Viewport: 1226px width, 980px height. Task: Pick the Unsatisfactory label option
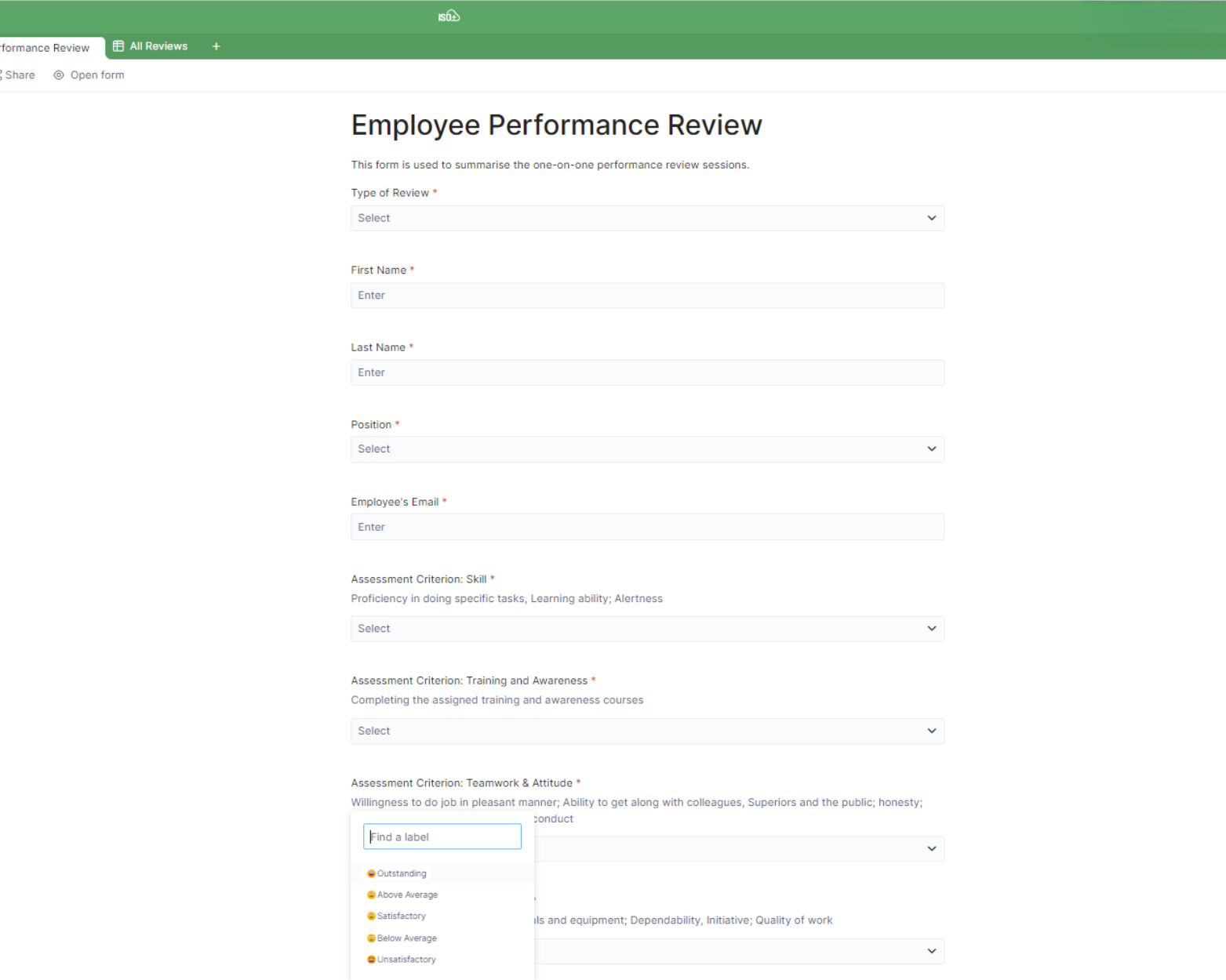pyautogui.click(x=406, y=959)
